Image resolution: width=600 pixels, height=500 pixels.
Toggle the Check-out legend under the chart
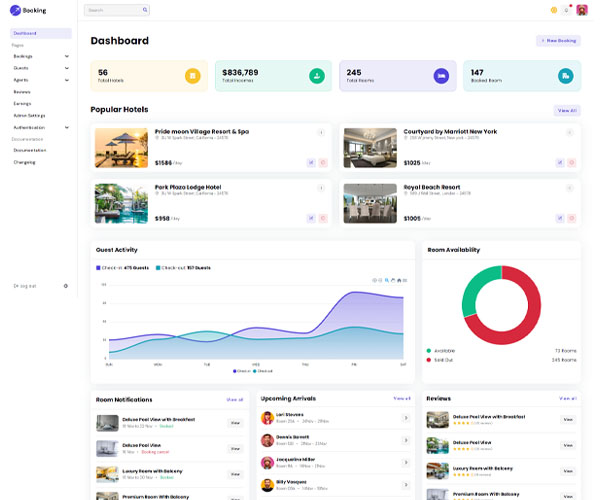[263, 371]
